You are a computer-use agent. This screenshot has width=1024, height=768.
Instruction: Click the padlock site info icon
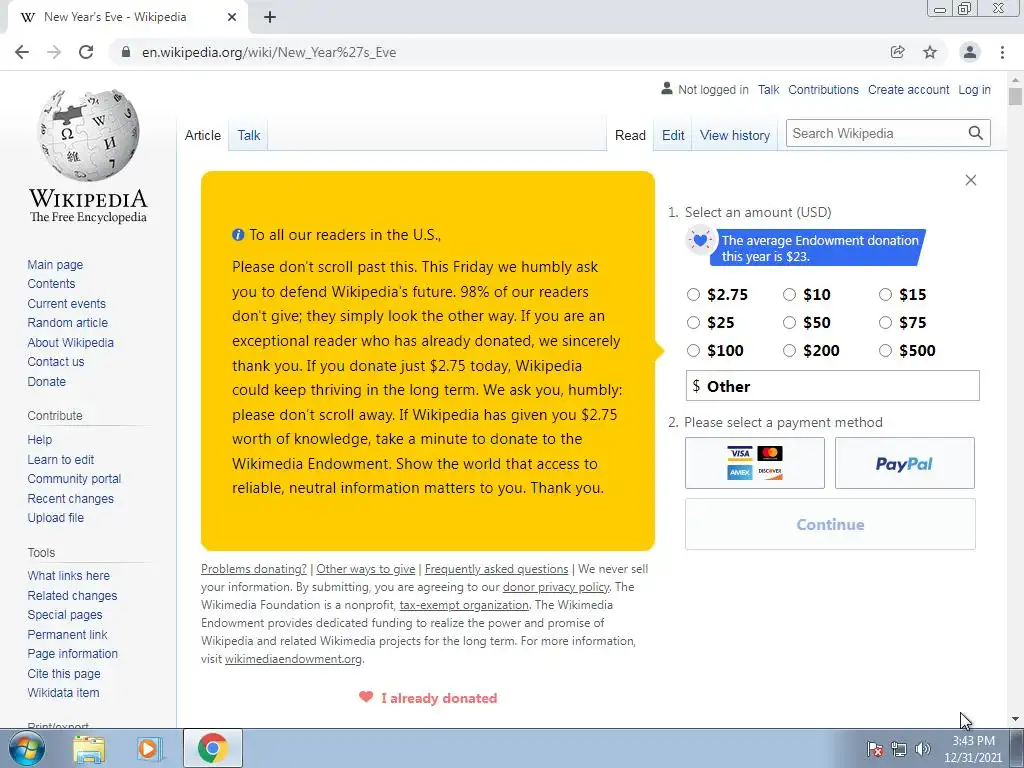click(126, 52)
